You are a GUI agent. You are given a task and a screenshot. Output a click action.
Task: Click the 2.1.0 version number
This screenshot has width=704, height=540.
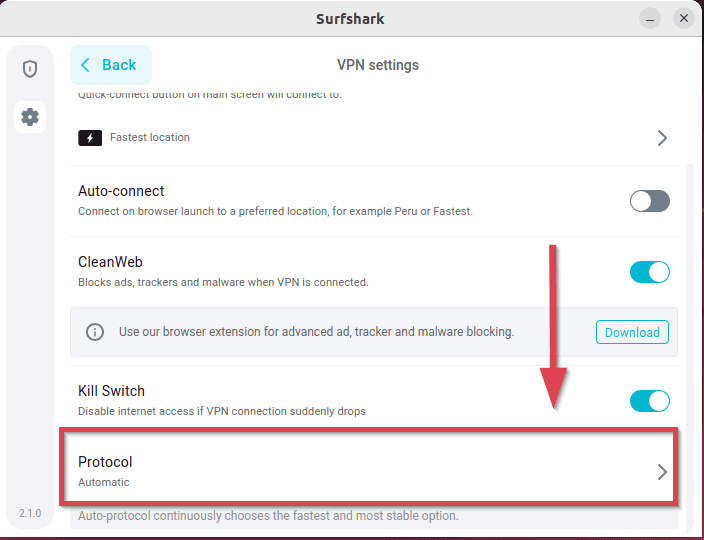(30, 513)
